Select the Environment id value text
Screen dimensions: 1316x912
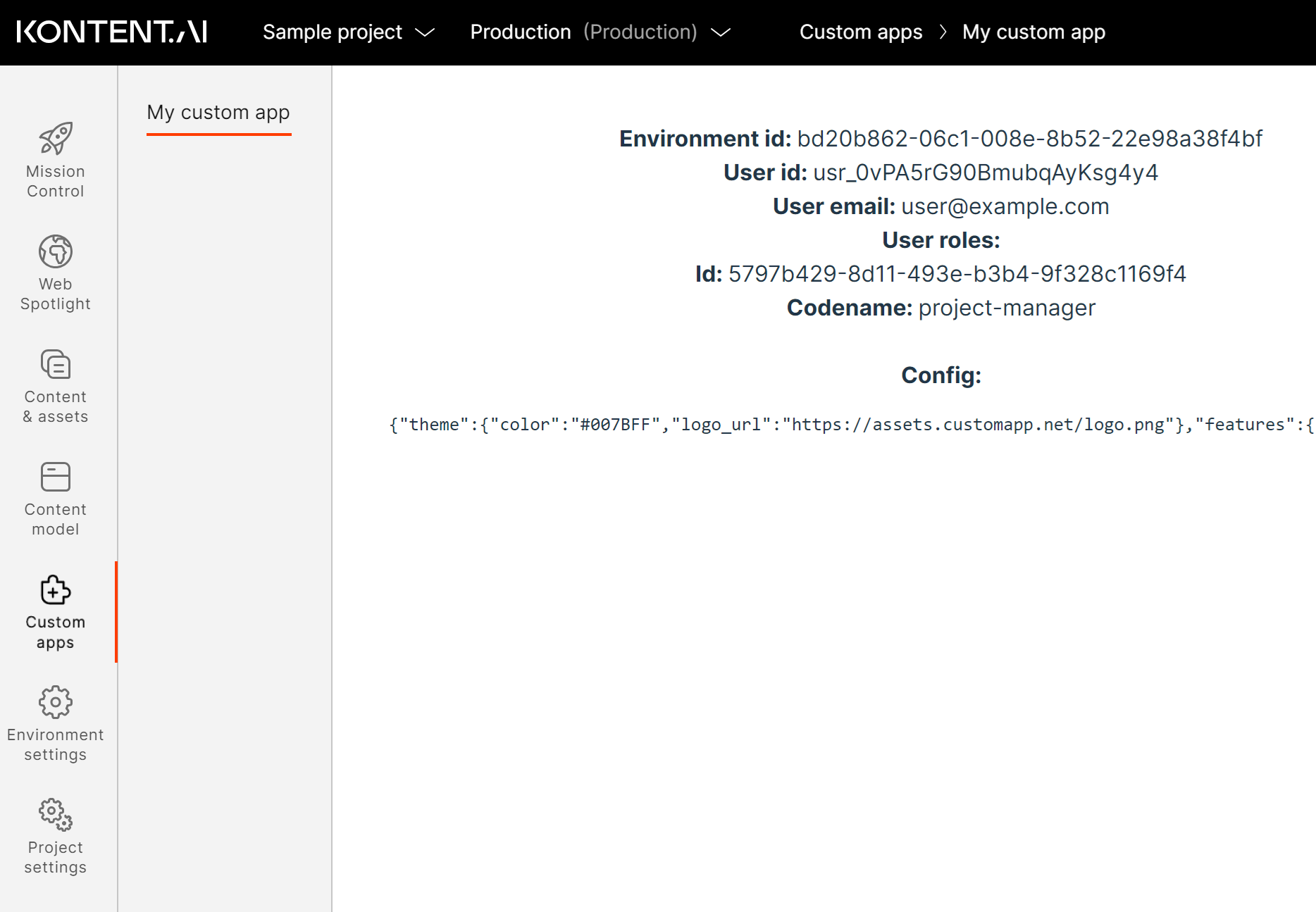point(1030,139)
